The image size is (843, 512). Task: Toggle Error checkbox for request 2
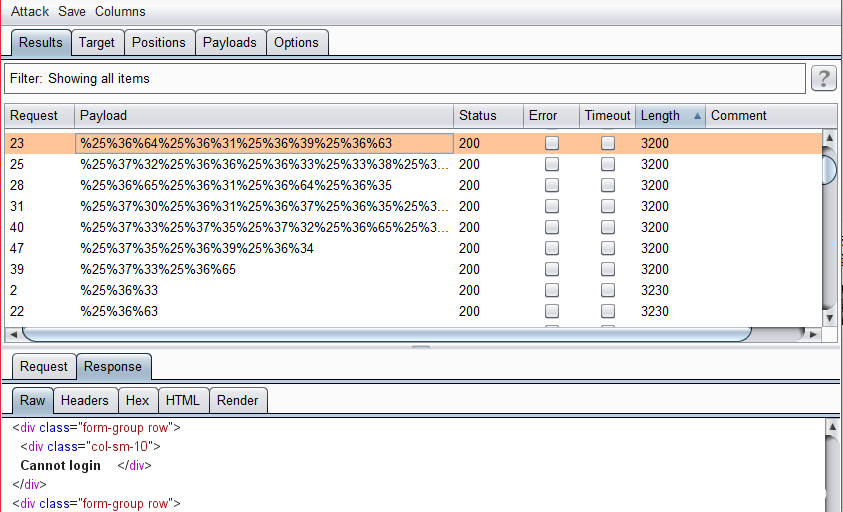[x=552, y=290]
